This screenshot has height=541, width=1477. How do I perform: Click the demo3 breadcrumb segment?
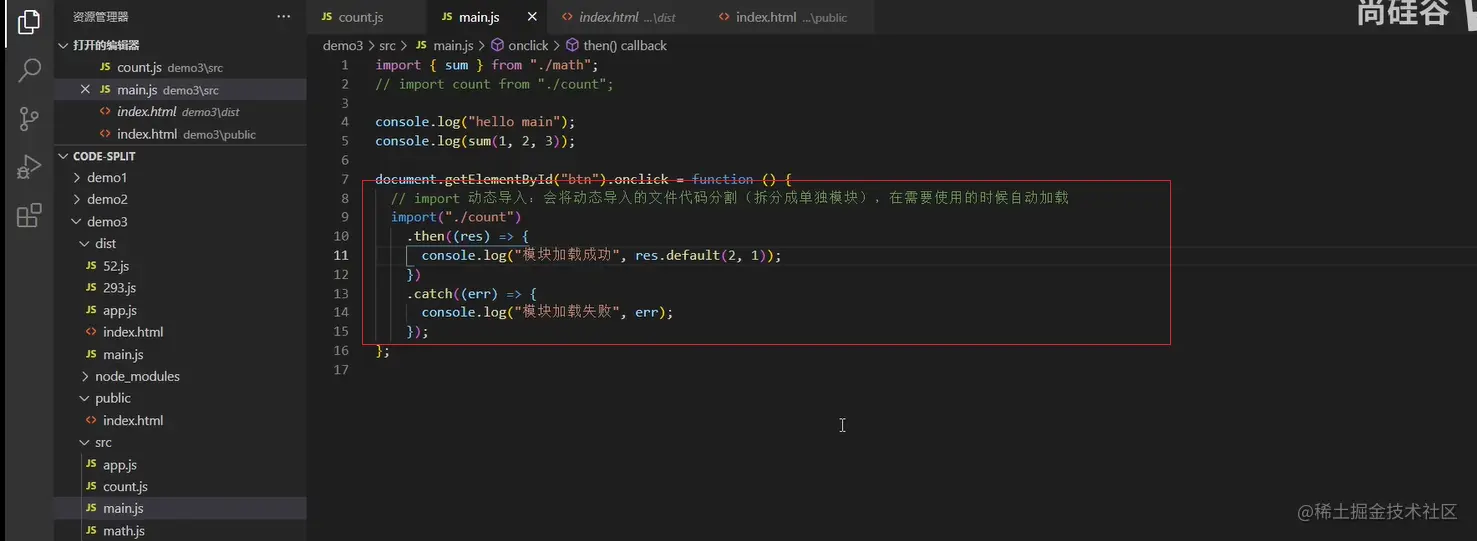click(x=343, y=46)
